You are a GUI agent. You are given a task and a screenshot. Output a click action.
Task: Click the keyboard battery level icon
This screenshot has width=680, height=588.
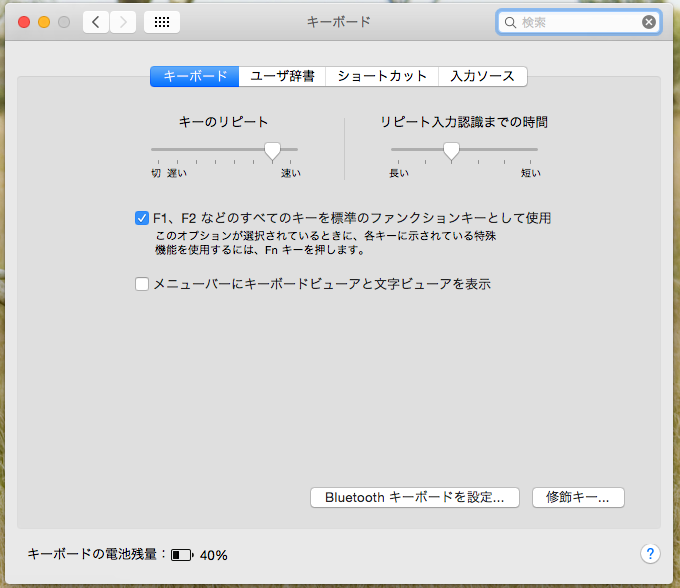point(181,554)
